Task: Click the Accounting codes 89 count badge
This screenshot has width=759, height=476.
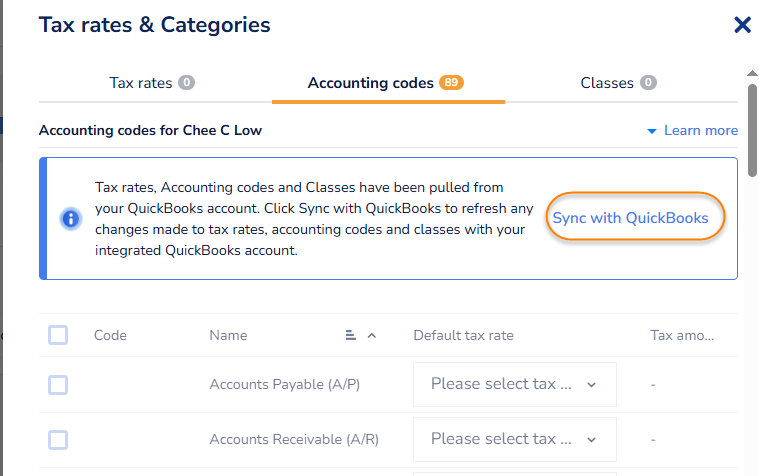Action: [x=452, y=83]
